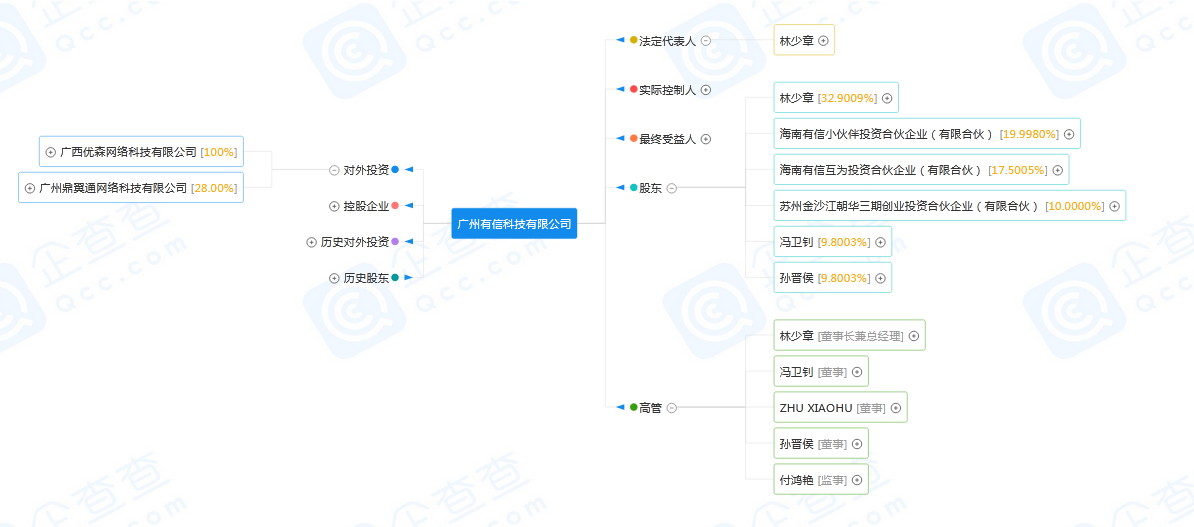Click the blue dot beside 对外投资
Viewport: 1194px width, 527px height.
(x=395, y=169)
